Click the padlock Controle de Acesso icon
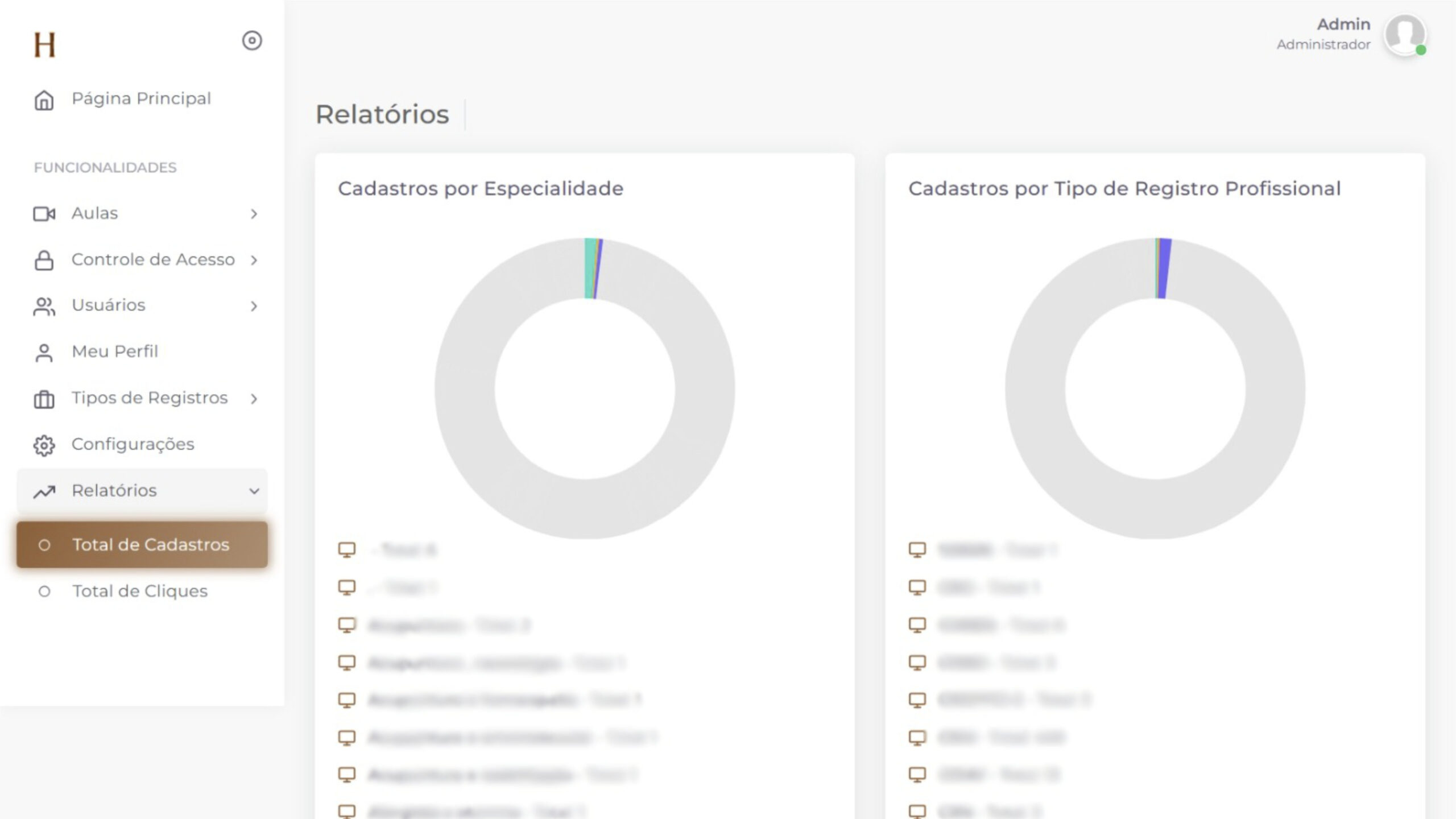This screenshot has width=1456, height=819. (x=44, y=260)
